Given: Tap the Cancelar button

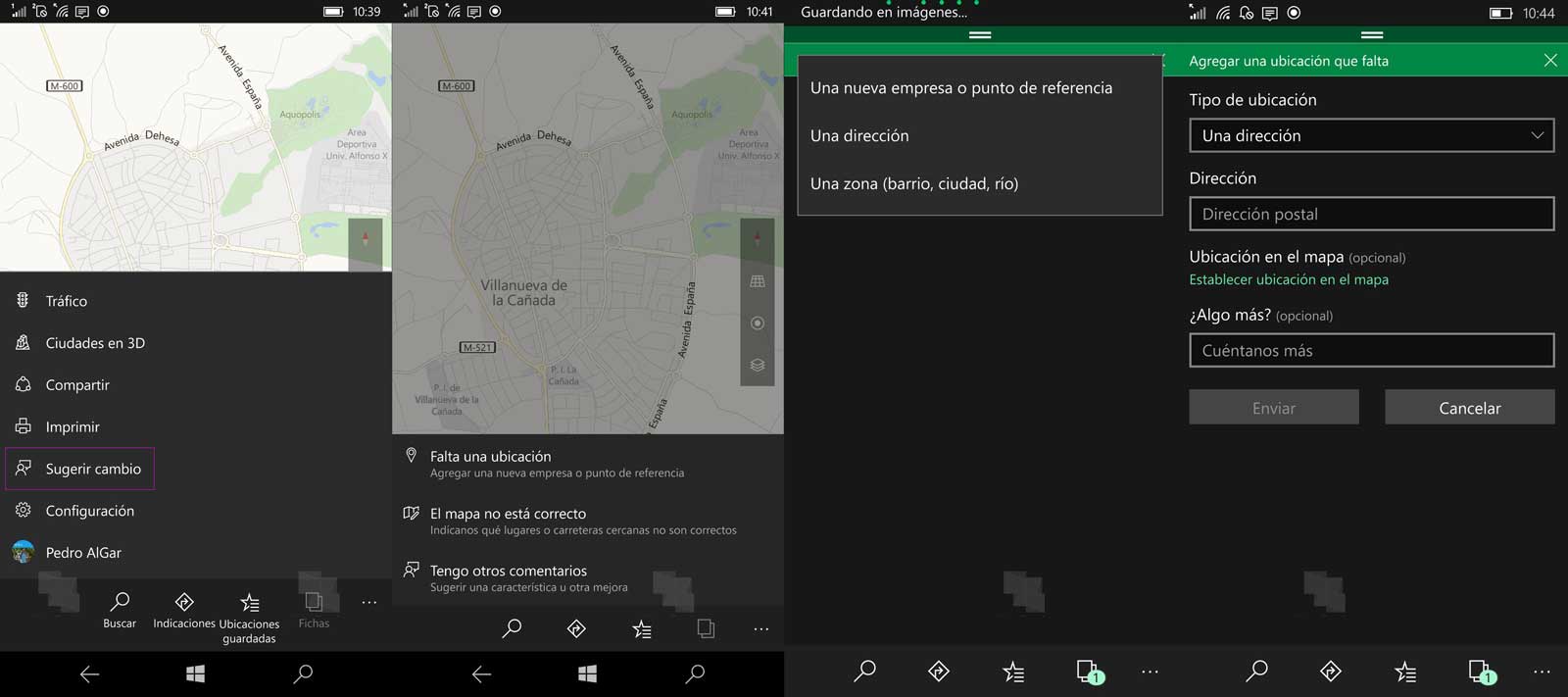Looking at the screenshot, I should click(x=1470, y=407).
